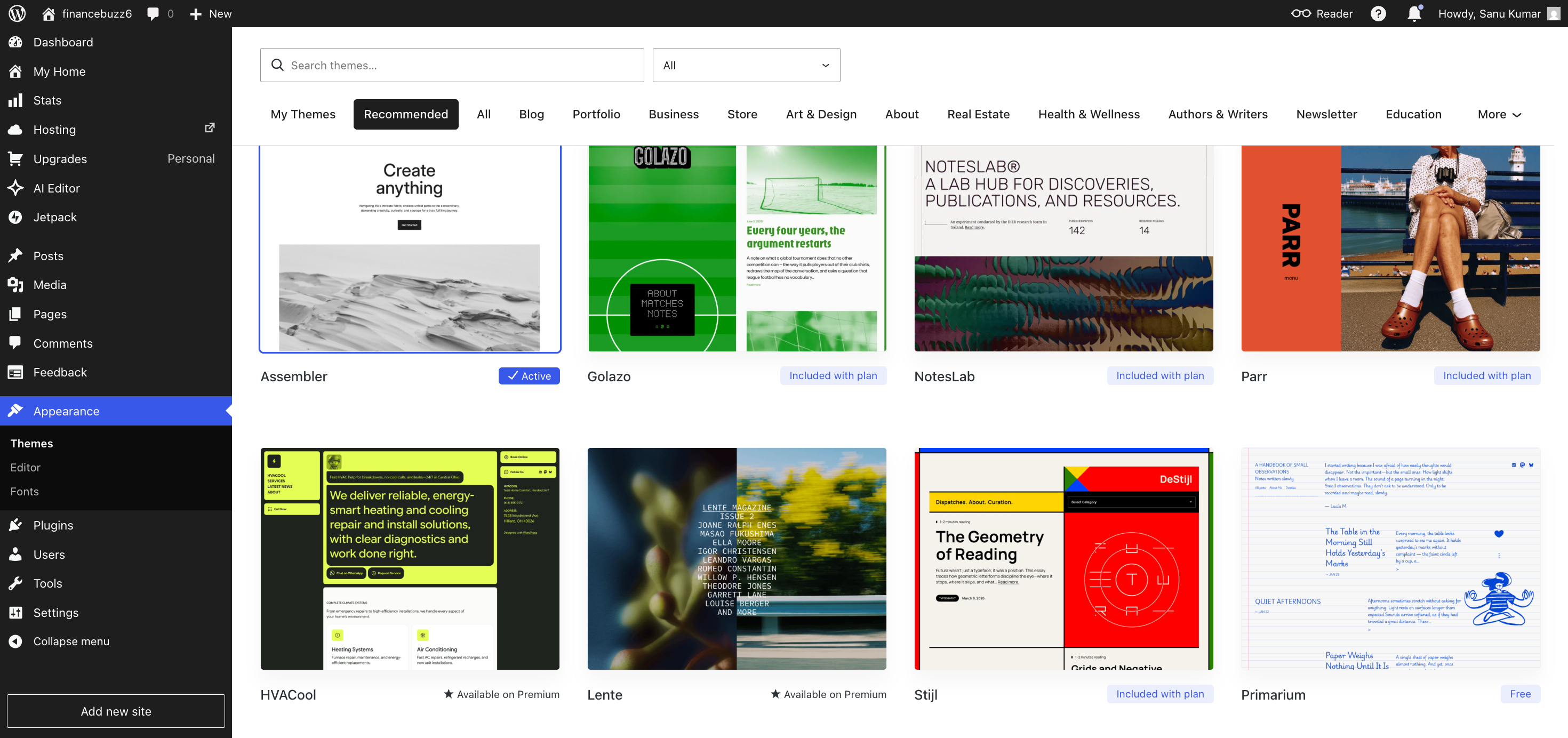Open the Parr theme thumbnail
Viewport: 1568px width, 738px height.
coord(1390,248)
